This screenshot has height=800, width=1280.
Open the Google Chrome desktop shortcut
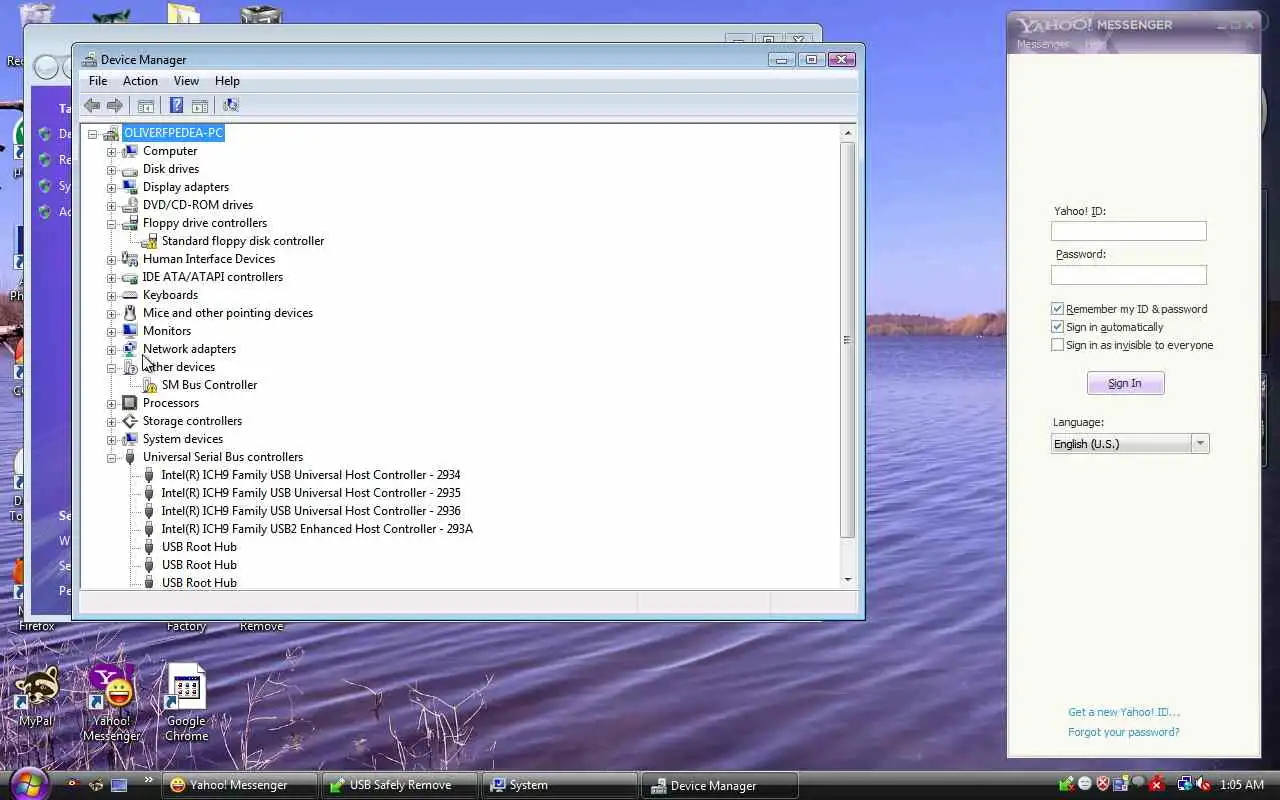(x=186, y=703)
